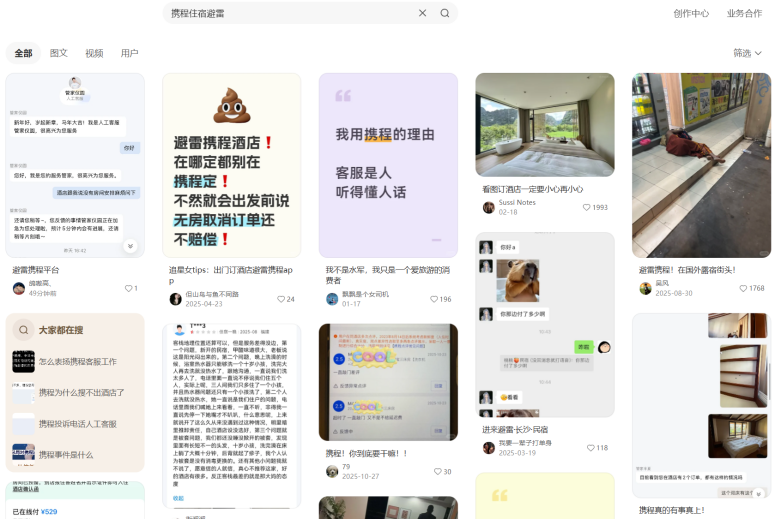This screenshot has width=775, height=519.
Task: Switch to the 图文 tab
Action: [x=59, y=53]
